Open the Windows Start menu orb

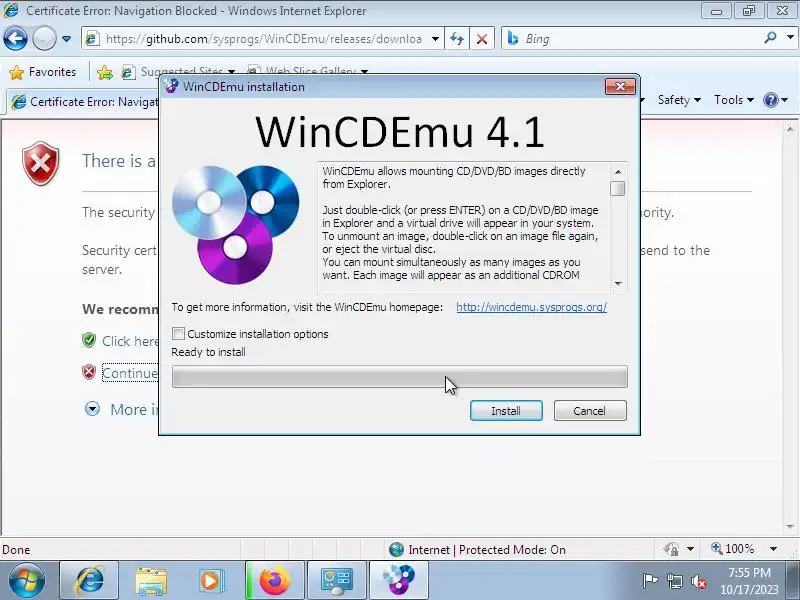point(27,581)
